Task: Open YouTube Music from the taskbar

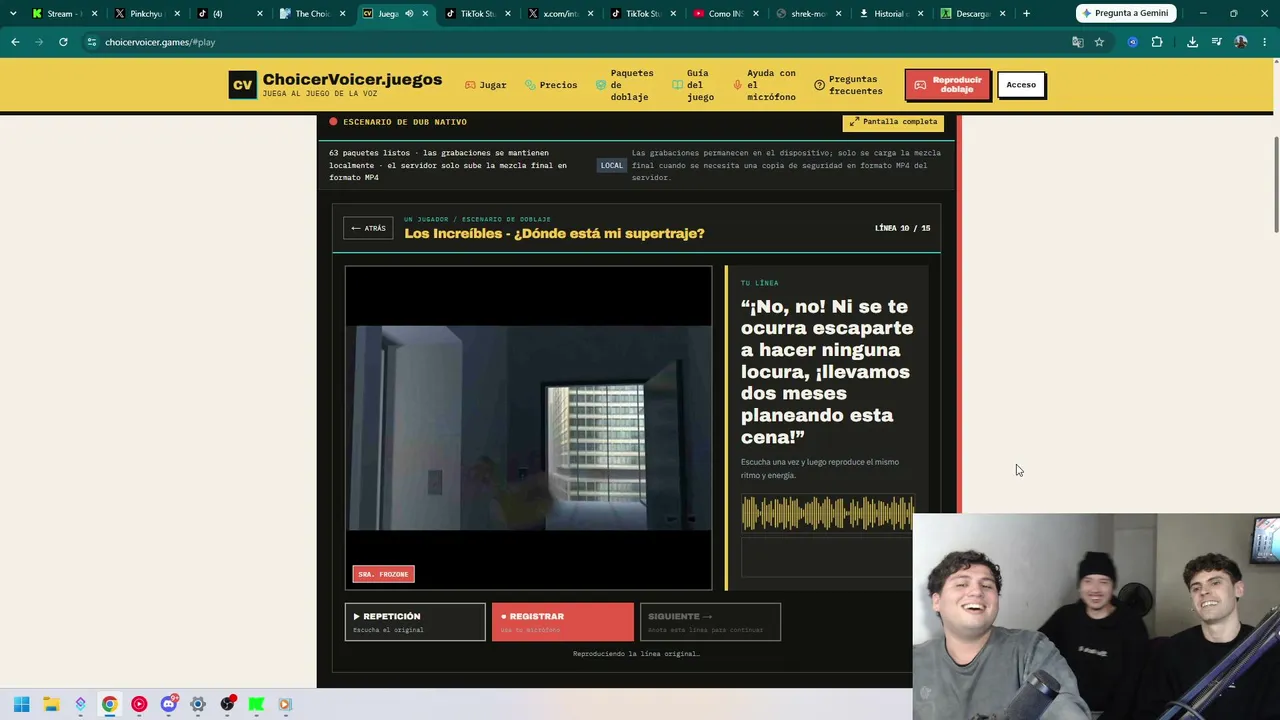Action: click(x=139, y=704)
